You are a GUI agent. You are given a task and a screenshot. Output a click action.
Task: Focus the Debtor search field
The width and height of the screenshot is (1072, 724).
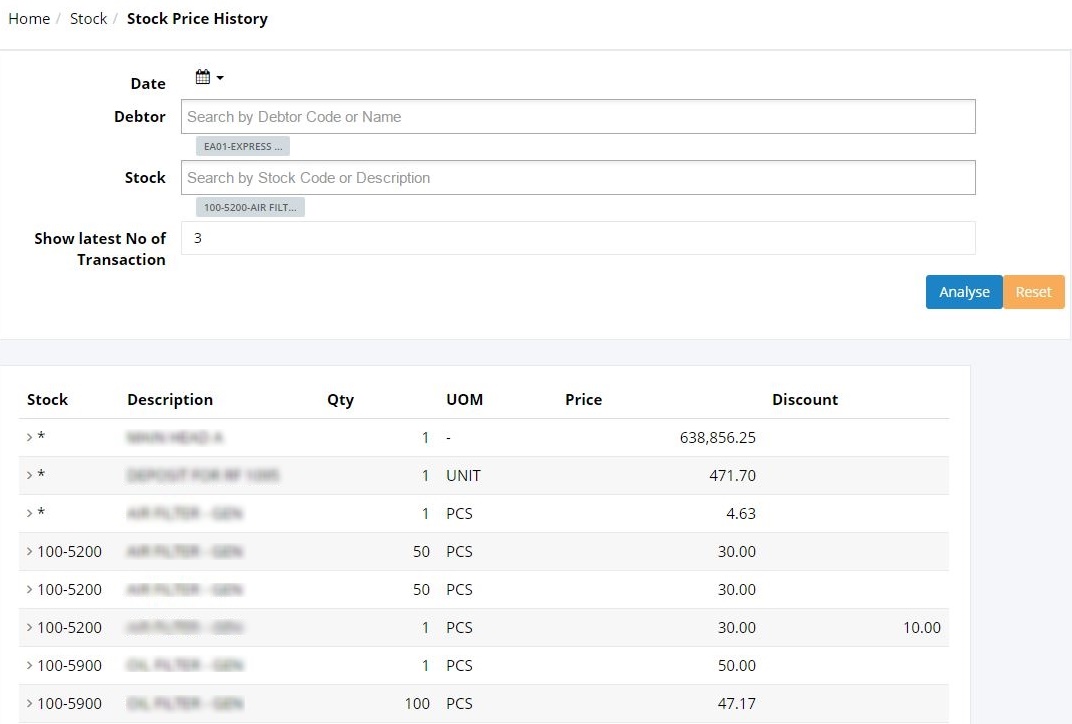[578, 117]
